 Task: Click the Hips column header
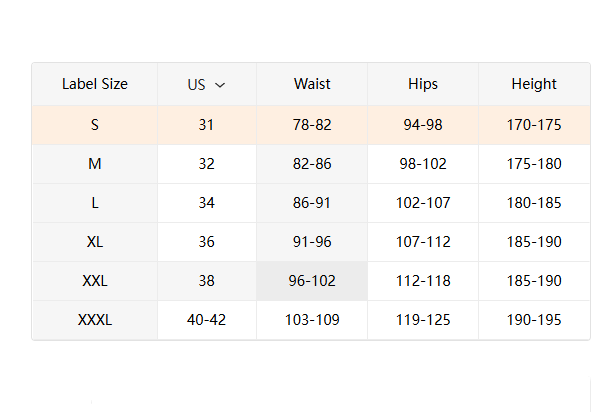point(423,84)
